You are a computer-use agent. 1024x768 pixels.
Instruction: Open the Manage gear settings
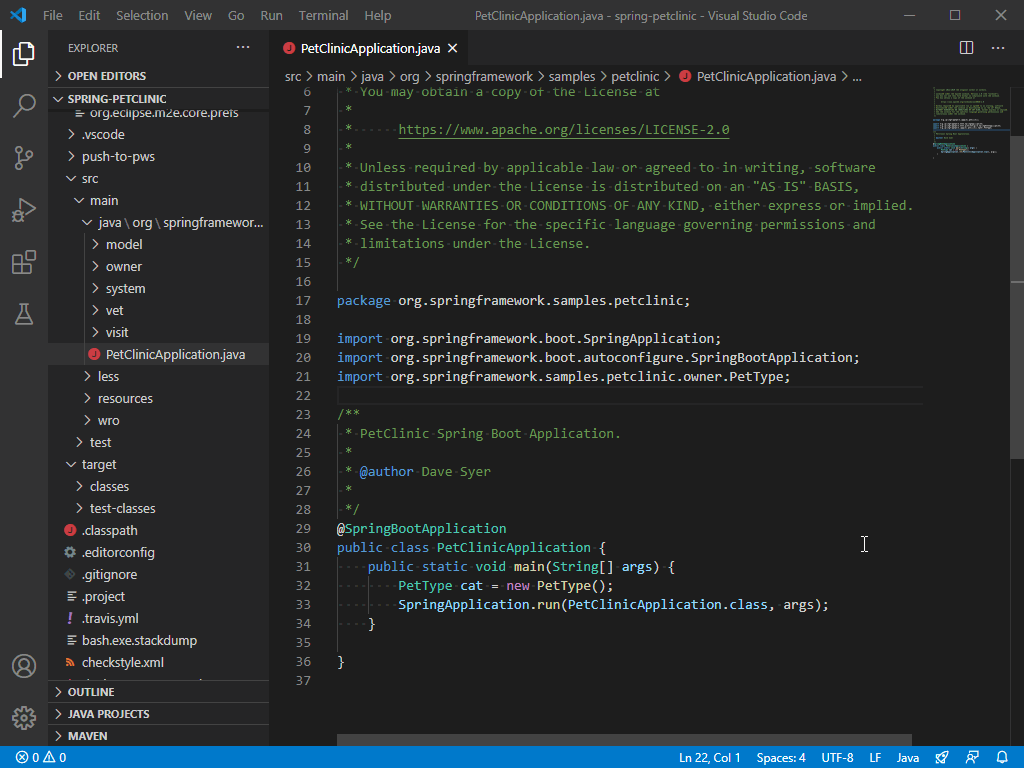(x=24, y=717)
